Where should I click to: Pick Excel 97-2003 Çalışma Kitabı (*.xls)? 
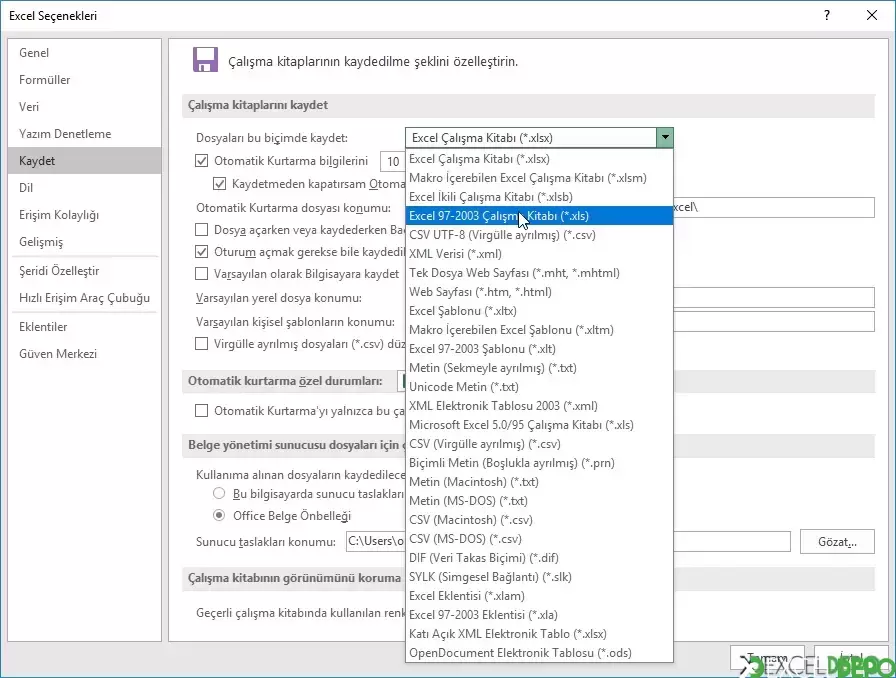tap(539, 216)
